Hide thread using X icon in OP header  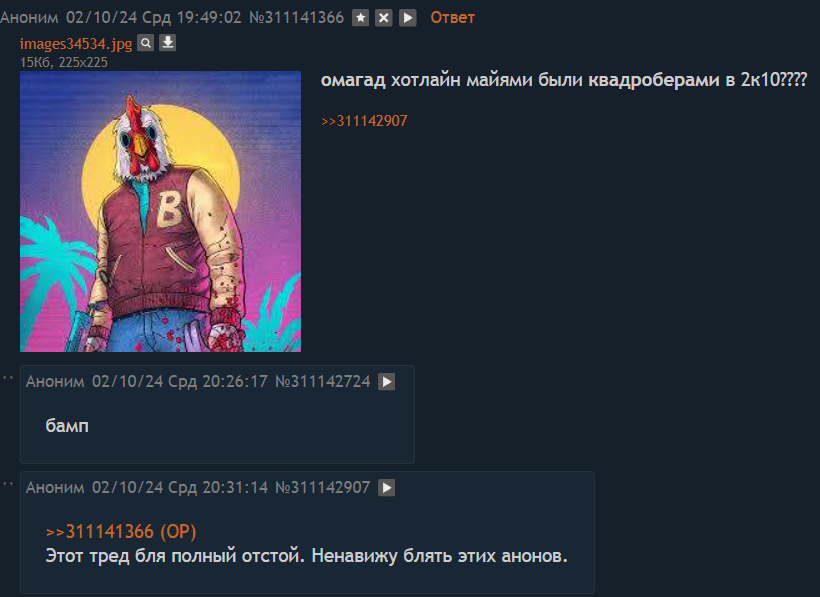click(x=383, y=18)
